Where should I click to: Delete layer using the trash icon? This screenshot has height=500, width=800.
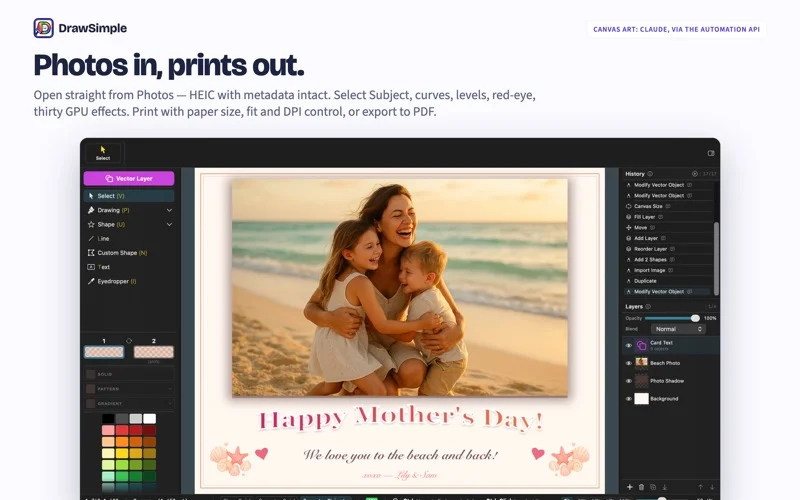[641, 487]
